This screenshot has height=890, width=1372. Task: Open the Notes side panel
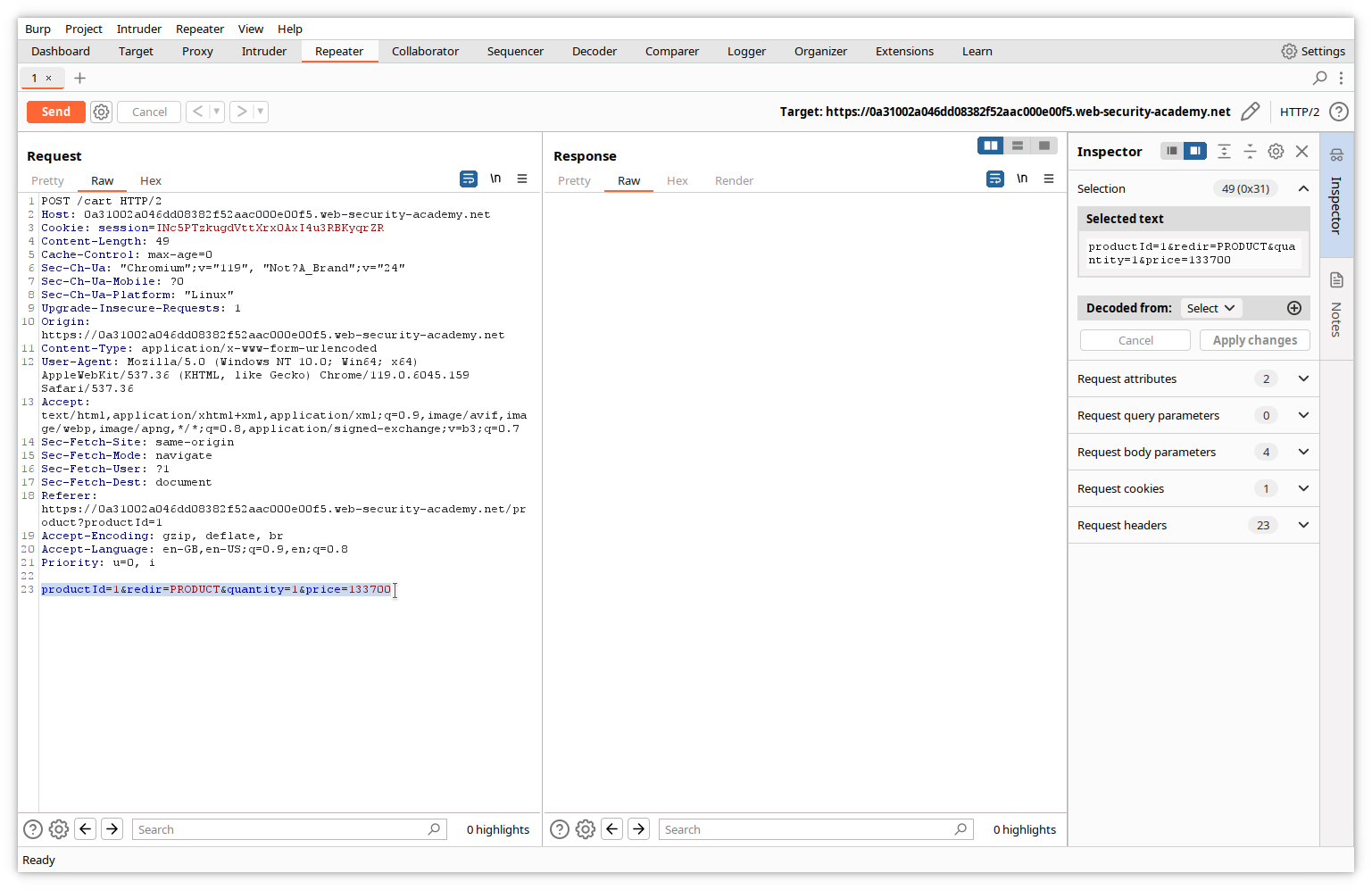pos(1336,305)
